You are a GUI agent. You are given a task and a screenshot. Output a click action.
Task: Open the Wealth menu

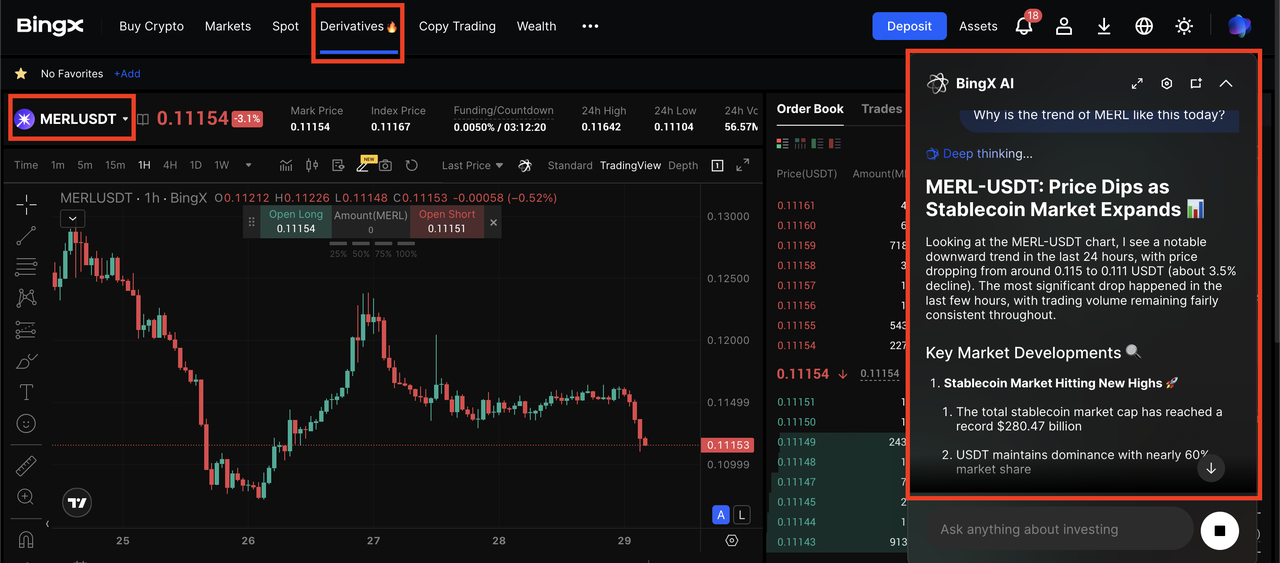pyautogui.click(x=536, y=26)
